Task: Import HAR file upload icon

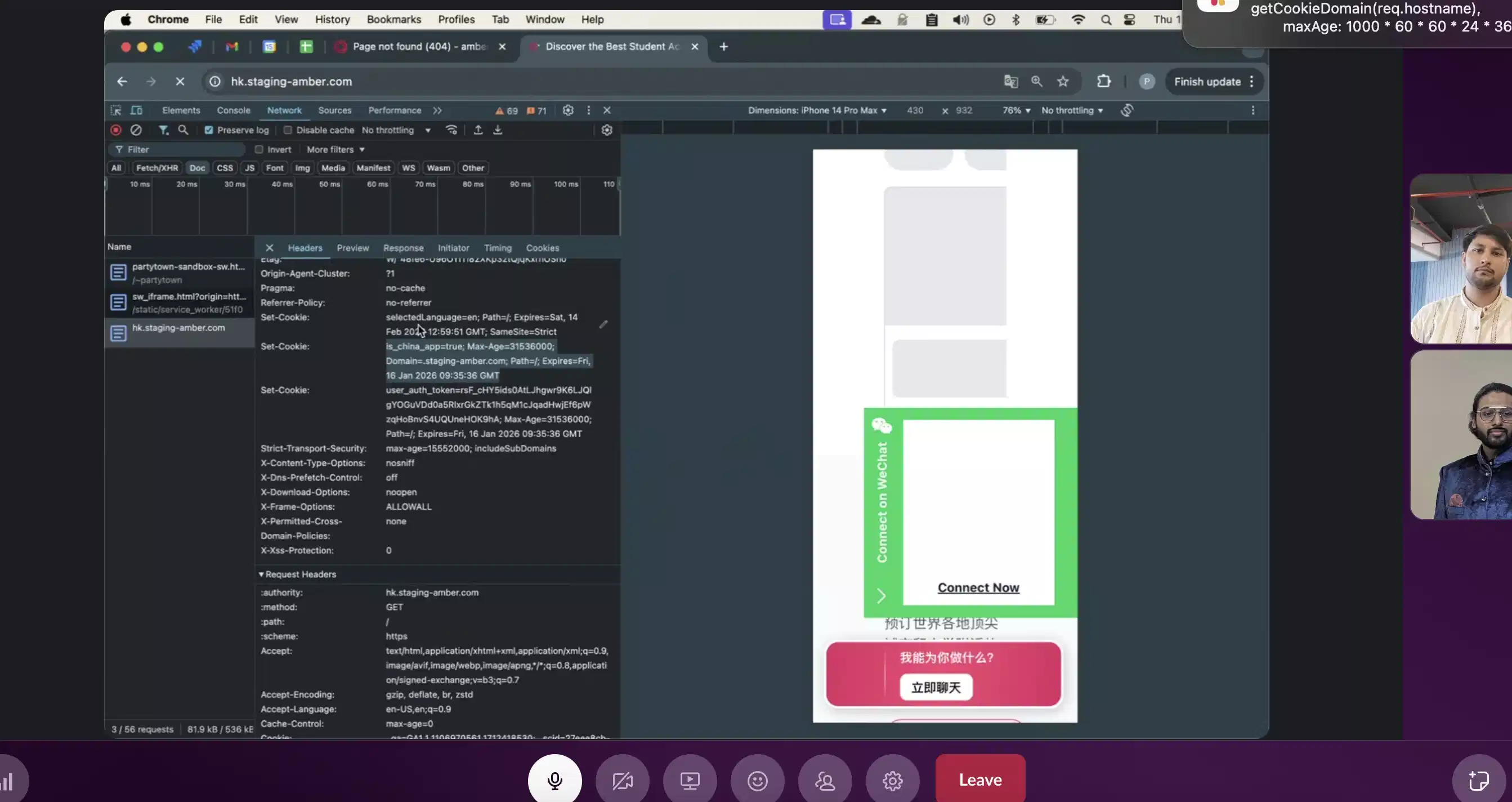Action: [478, 130]
